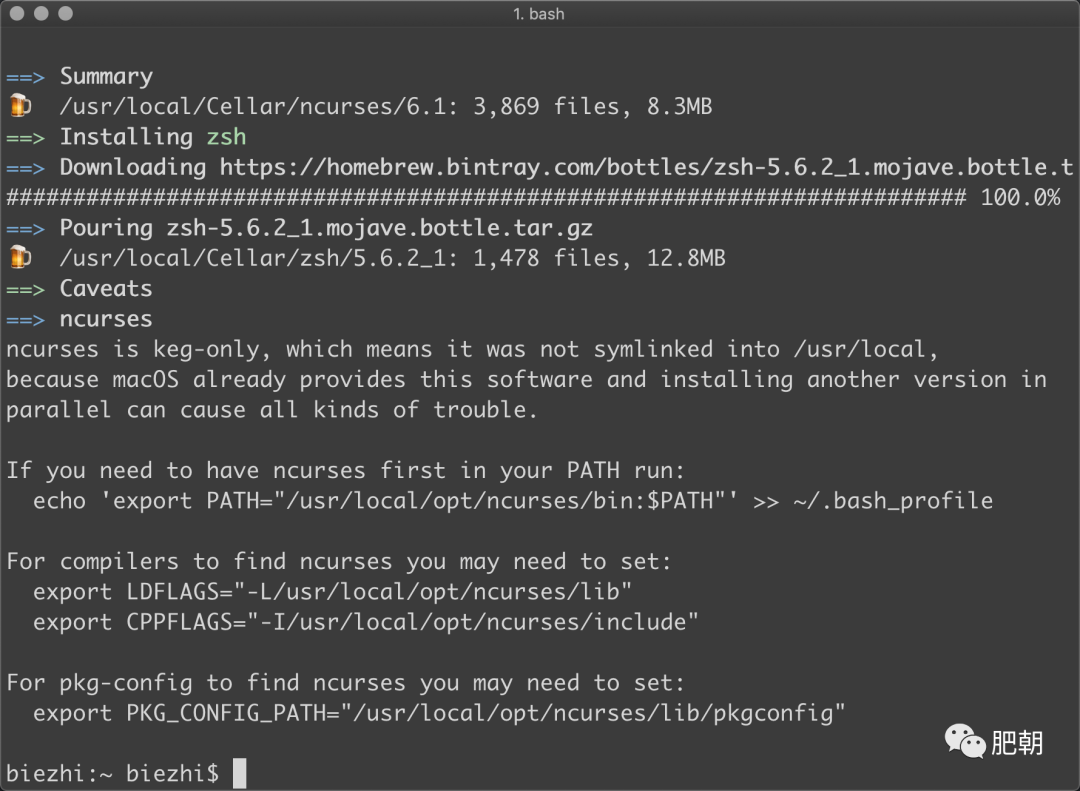Click the export PKG_CONFIG_PATH command line

439,713
